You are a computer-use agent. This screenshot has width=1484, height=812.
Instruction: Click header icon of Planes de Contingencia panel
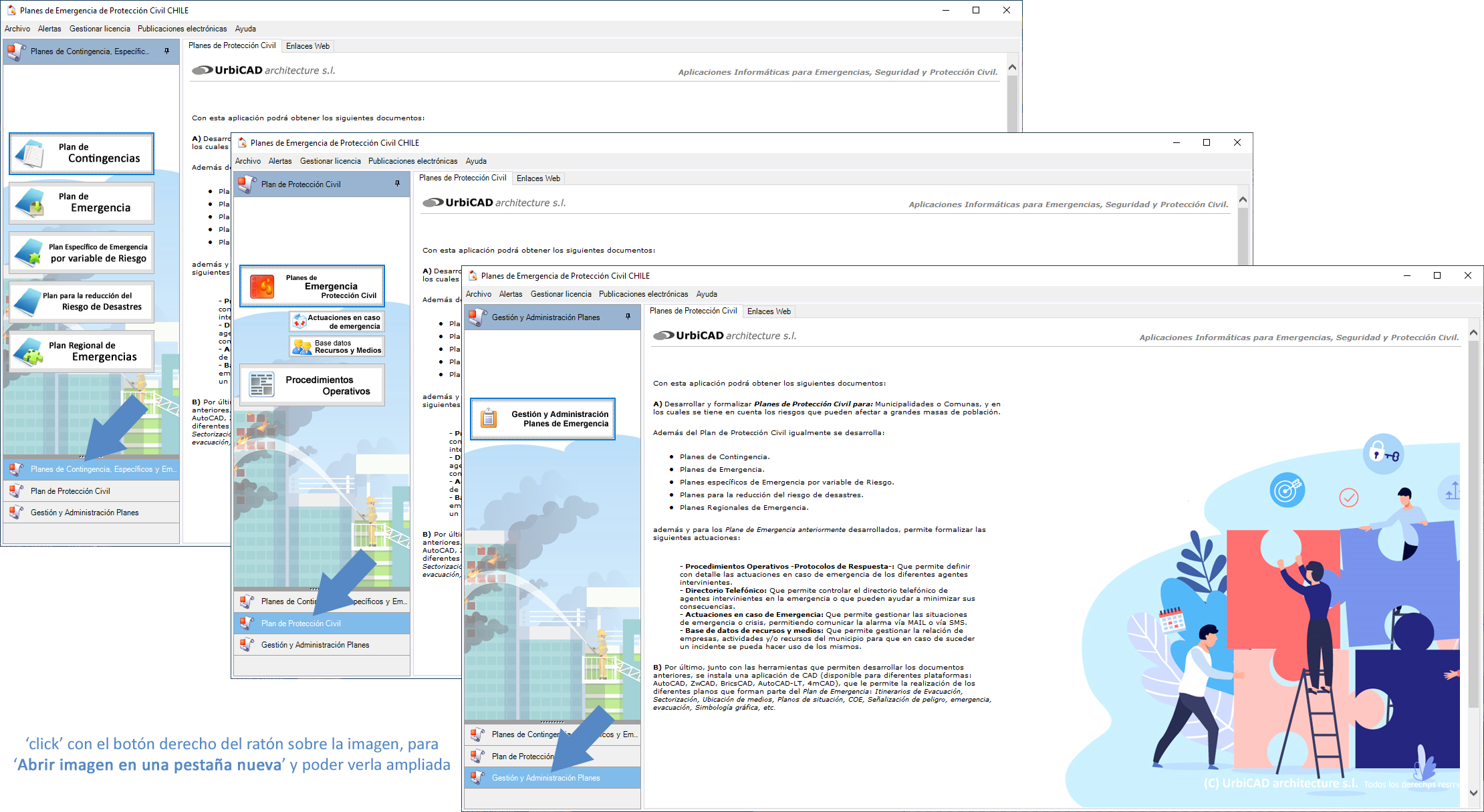pyautogui.click(x=17, y=51)
